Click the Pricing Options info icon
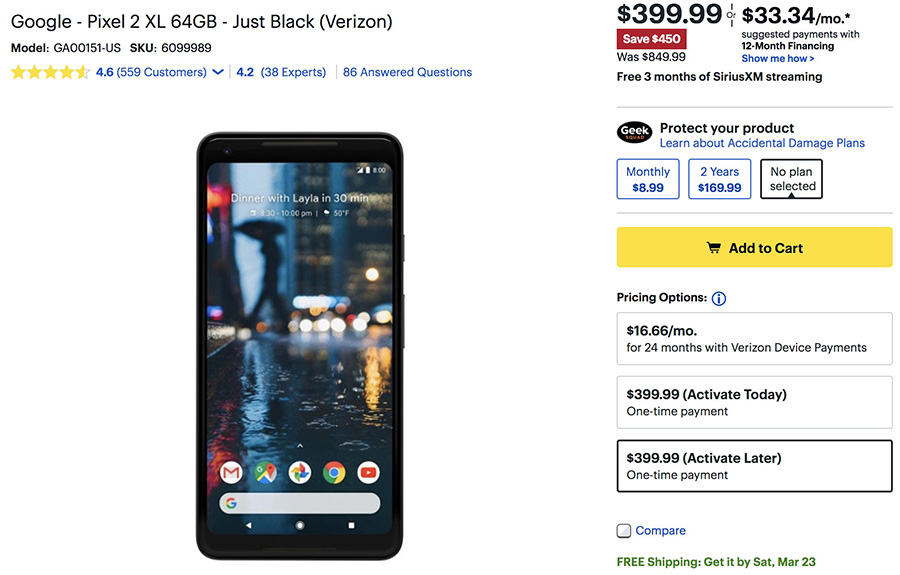The width and height of the screenshot is (900, 575). click(x=719, y=298)
